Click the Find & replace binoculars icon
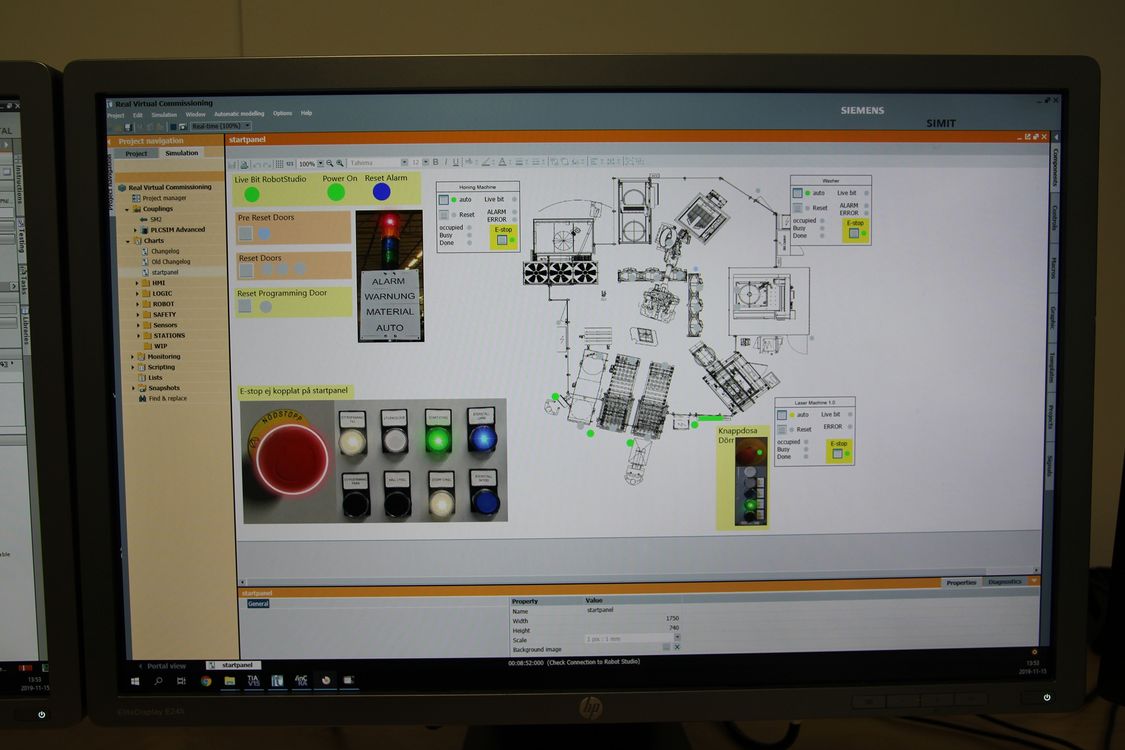 [142, 398]
